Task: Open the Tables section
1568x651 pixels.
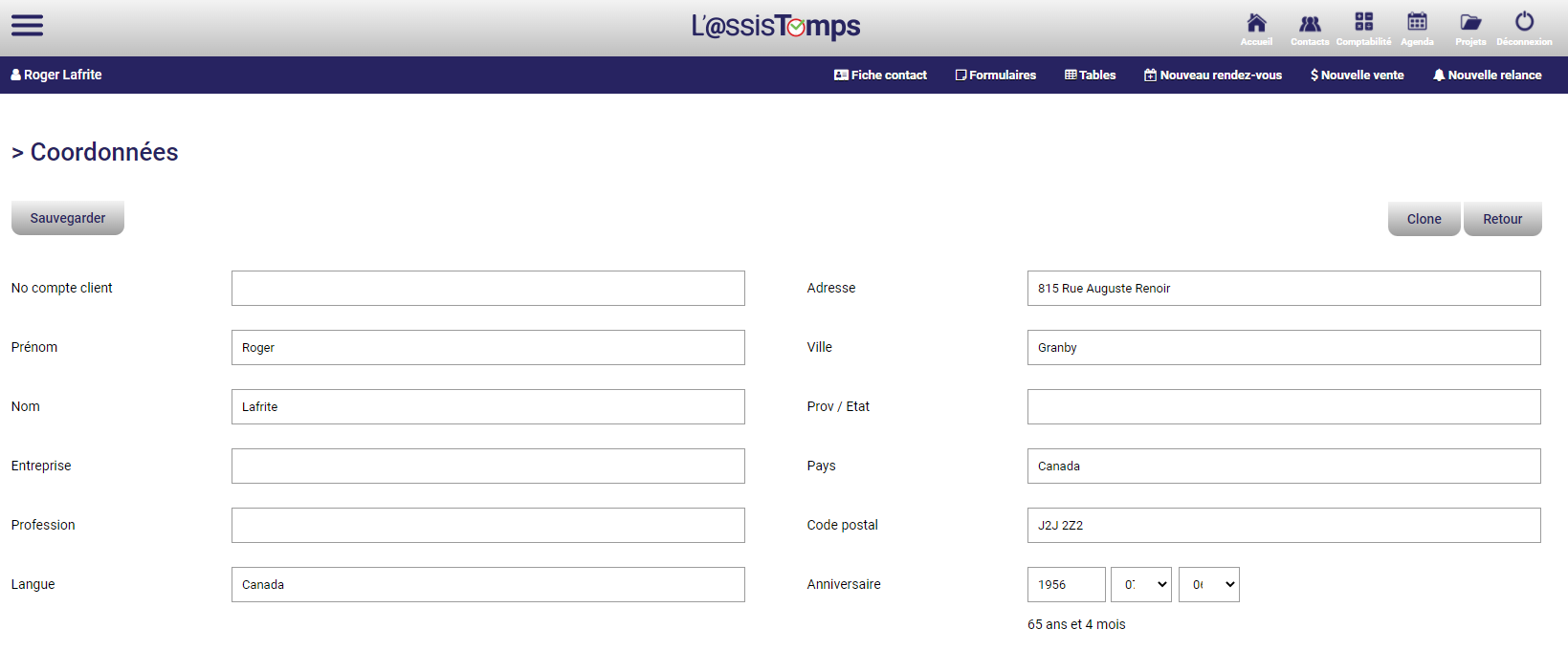Action: [1090, 75]
